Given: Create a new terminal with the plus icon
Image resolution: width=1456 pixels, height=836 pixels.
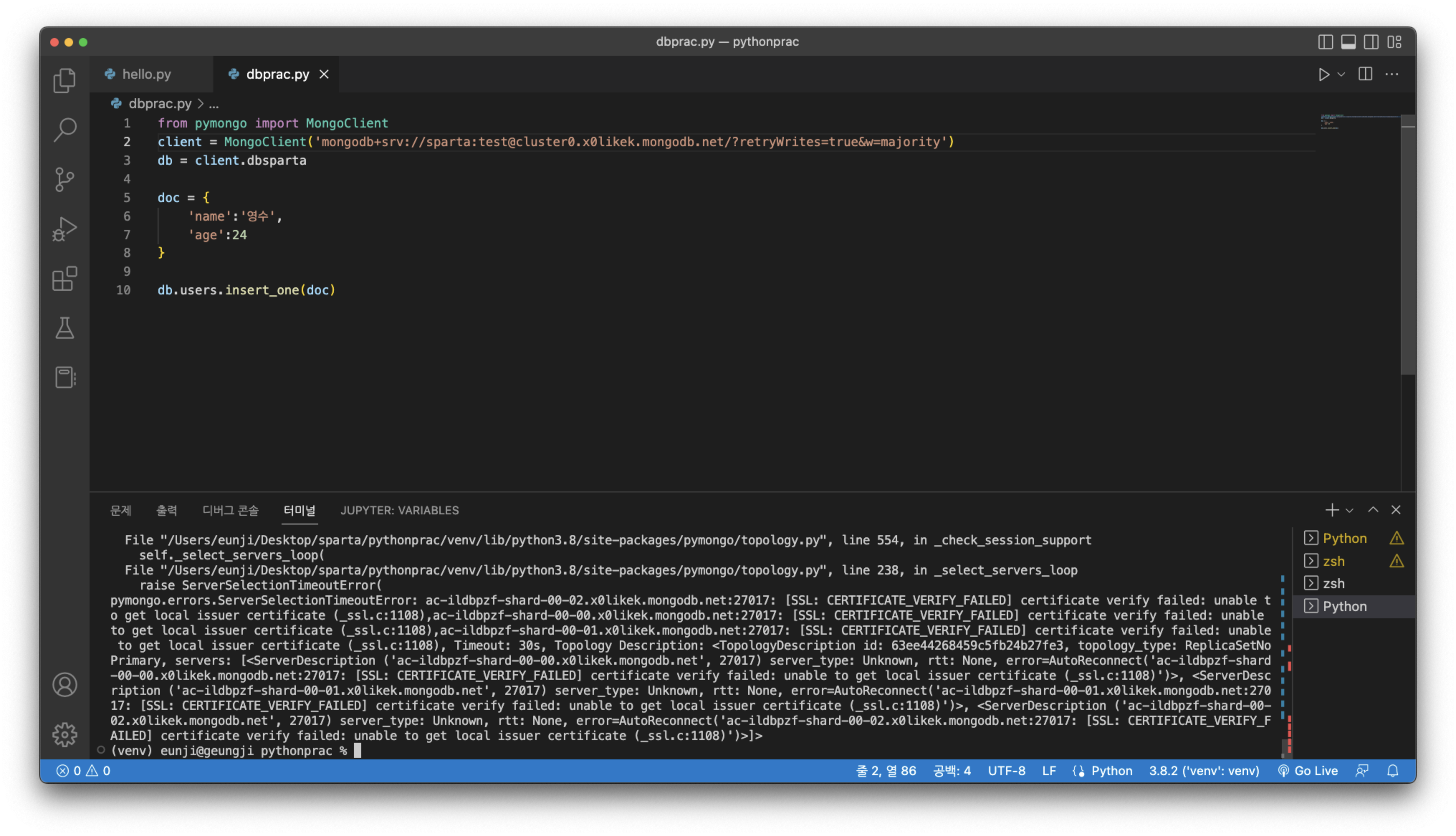Looking at the screenshot, I should pyautogui.click(x=1332, y=510).
